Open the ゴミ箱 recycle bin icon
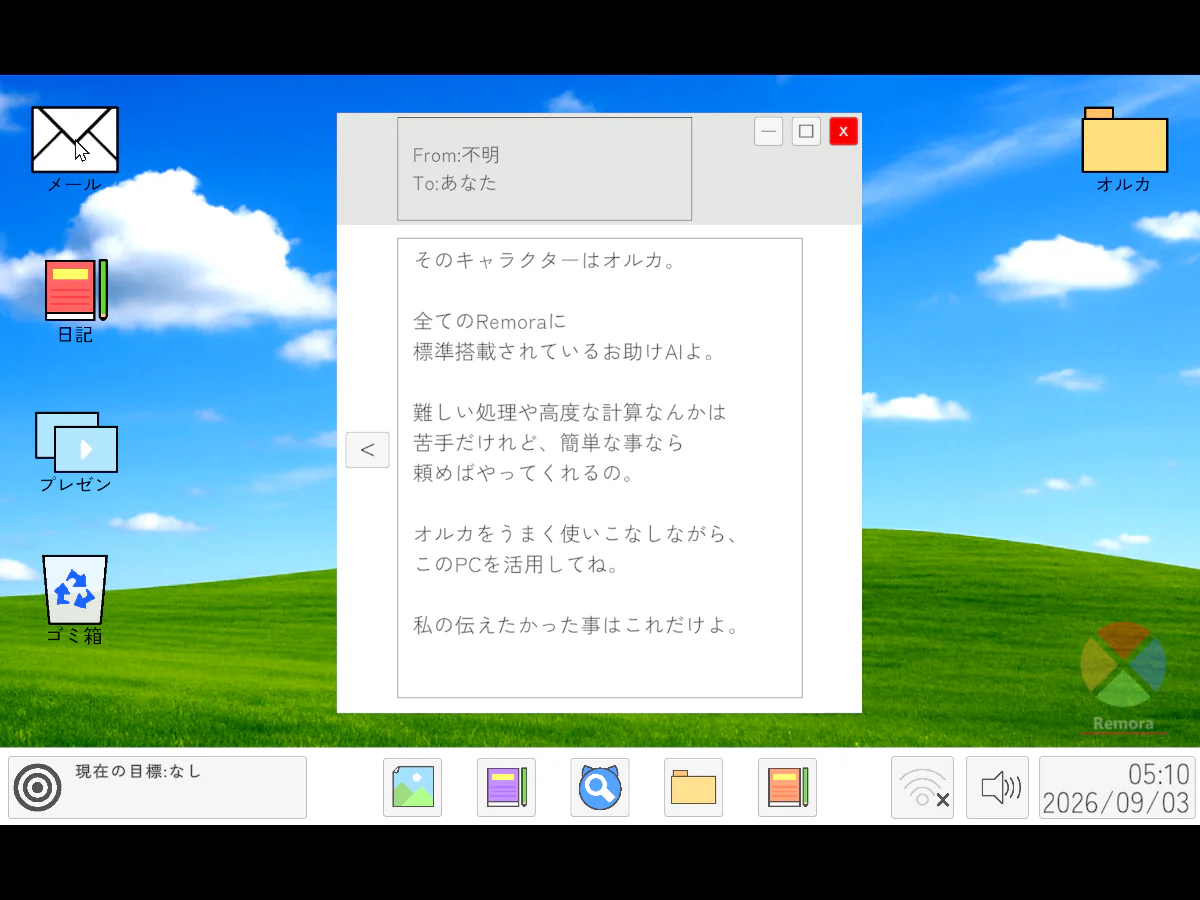The height and width of the screenshot is (900, 1200). coord(75,590)
